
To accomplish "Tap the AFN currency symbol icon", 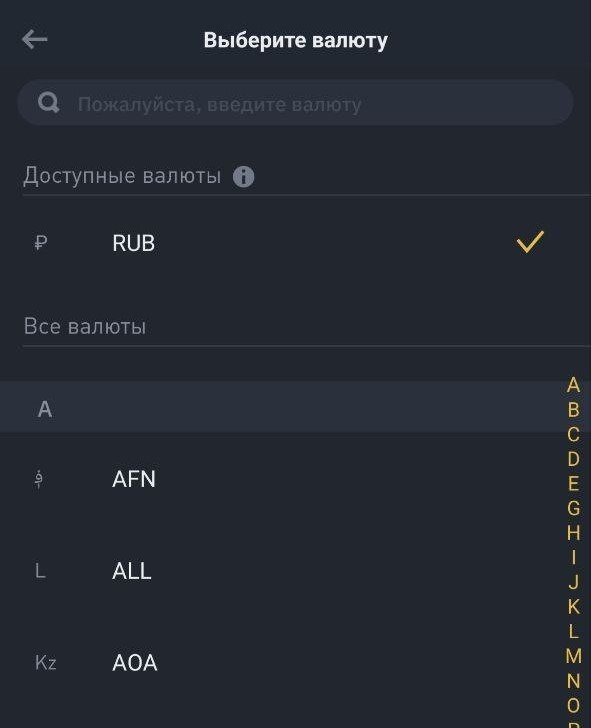I will [39, 479].
